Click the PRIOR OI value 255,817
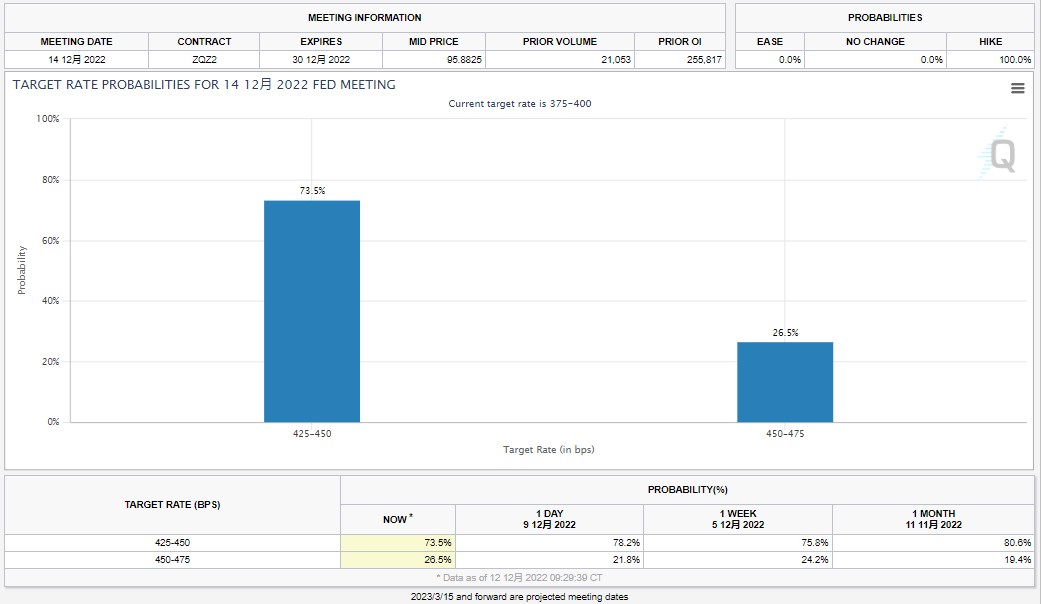 pyautogui.click(x=704, y=60)
